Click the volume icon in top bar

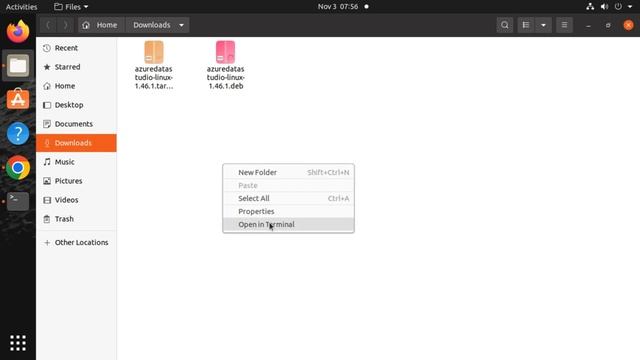(x=604, y=7)
